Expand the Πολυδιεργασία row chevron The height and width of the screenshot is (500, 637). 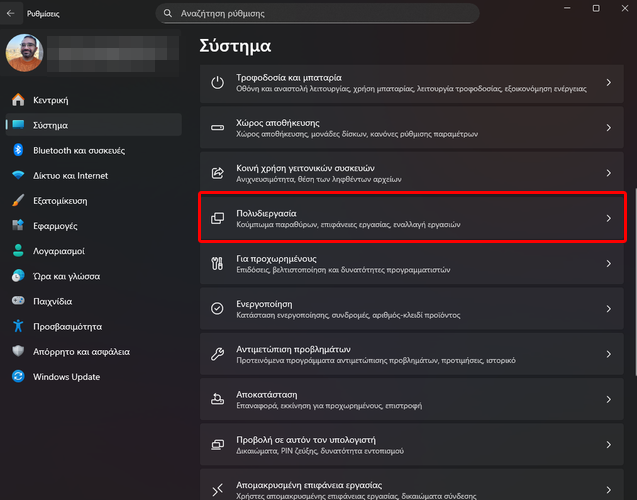pyautogui.click(x=608, y=218)
